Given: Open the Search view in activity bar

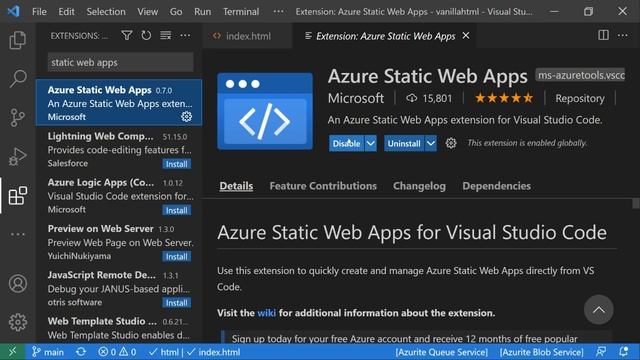Looking at the screenshot, I should click(18, 78).
